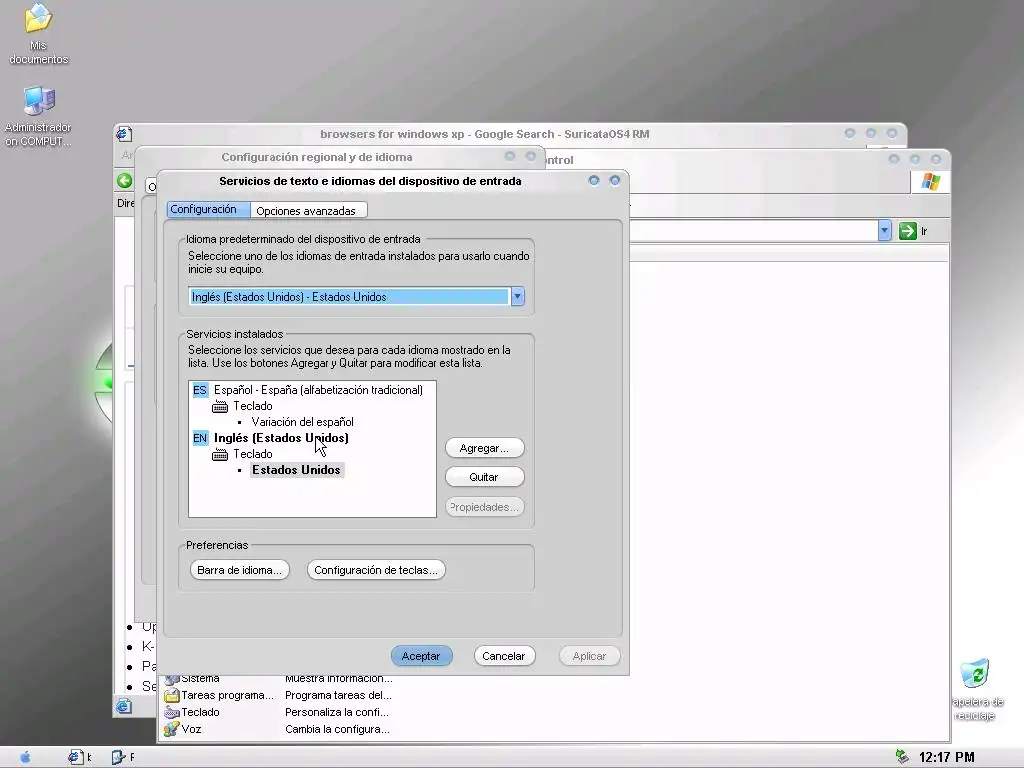Click the ES language badge in the list

pyautogui.click(x=200, y=390)
